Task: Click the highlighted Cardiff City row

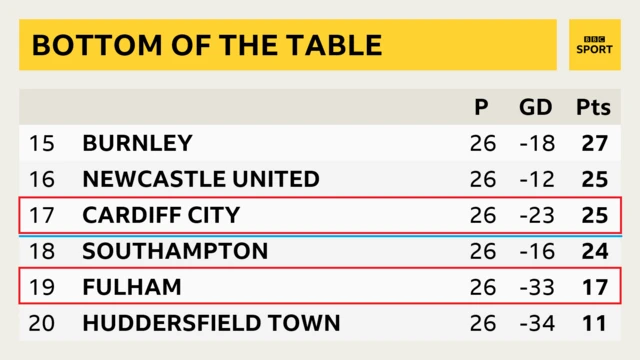Action: tap(320, 215)
